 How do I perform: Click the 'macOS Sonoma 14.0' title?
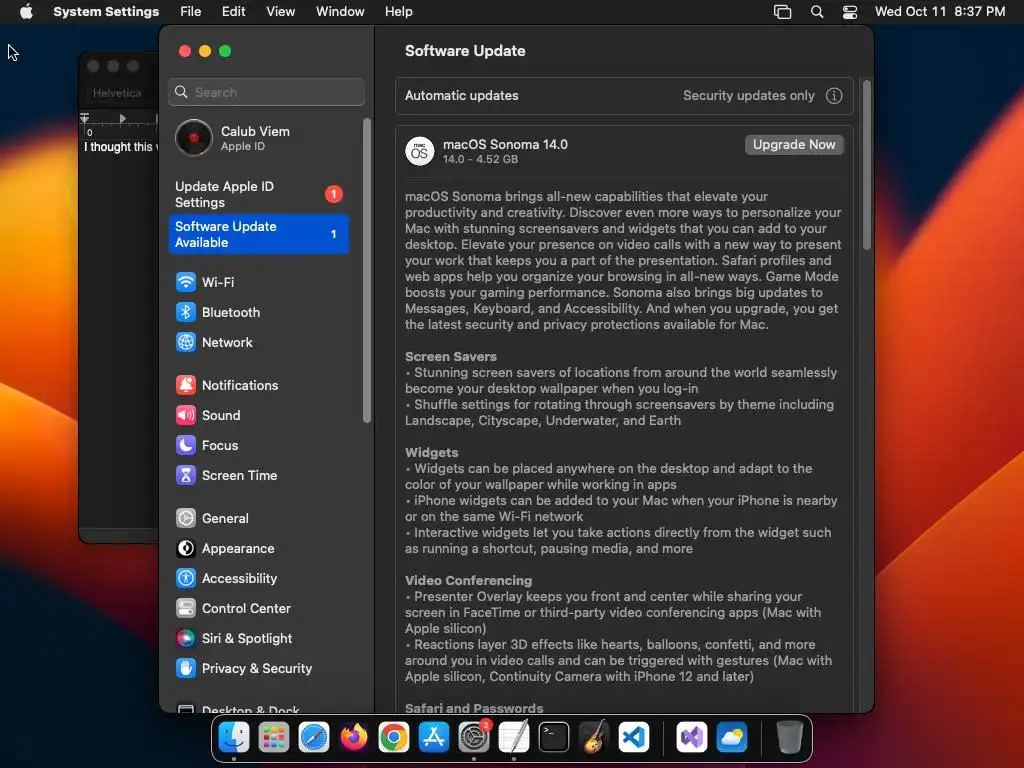[x=505, y=144]
